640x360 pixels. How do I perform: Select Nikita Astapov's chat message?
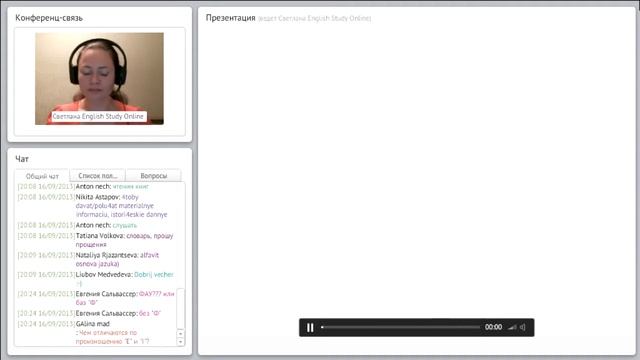[x=95, y=206]
